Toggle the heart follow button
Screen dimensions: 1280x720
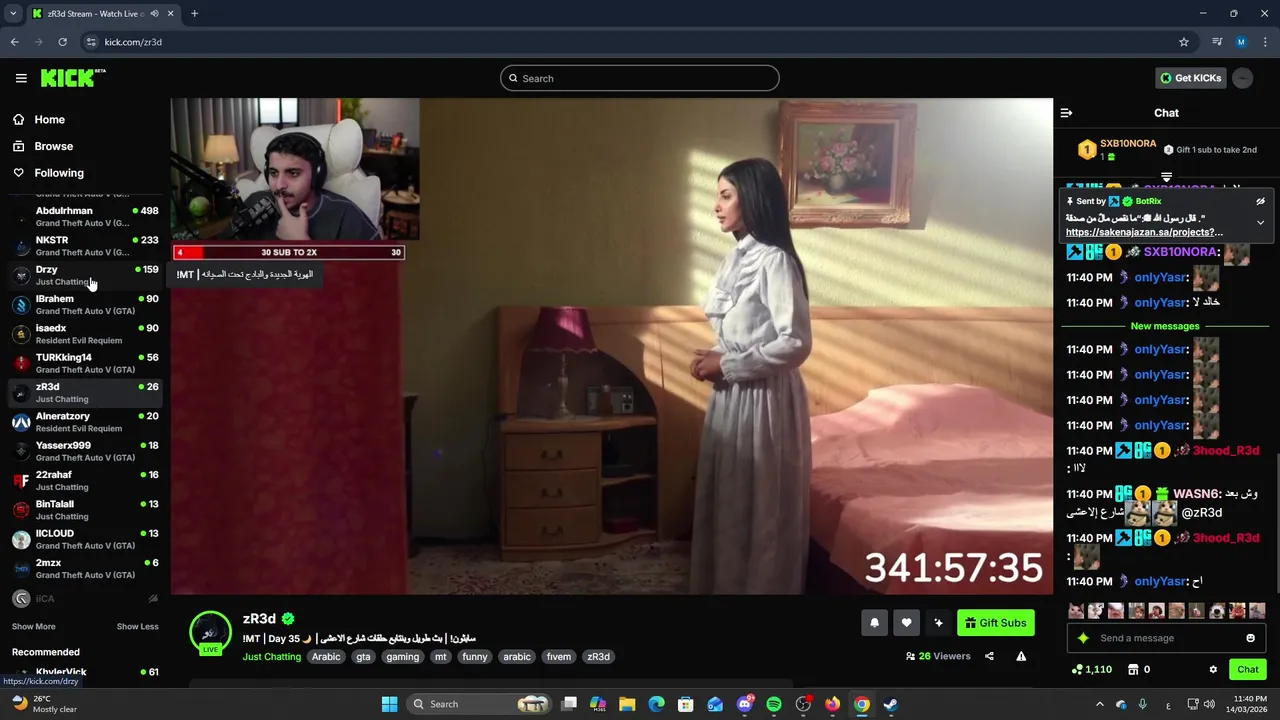click(x=906, y=623)
